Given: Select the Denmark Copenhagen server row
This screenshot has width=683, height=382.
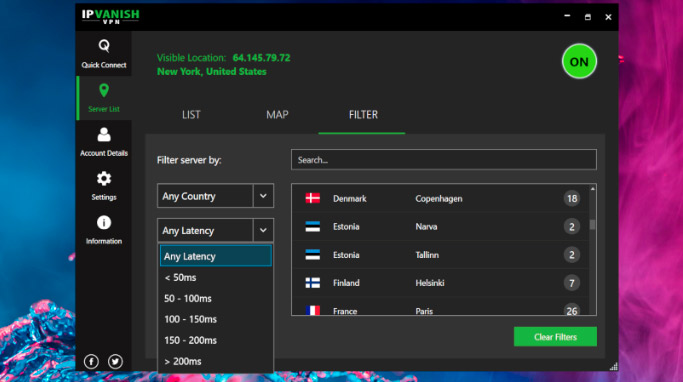Looking at the screenshot, I should tap(440, 199).
